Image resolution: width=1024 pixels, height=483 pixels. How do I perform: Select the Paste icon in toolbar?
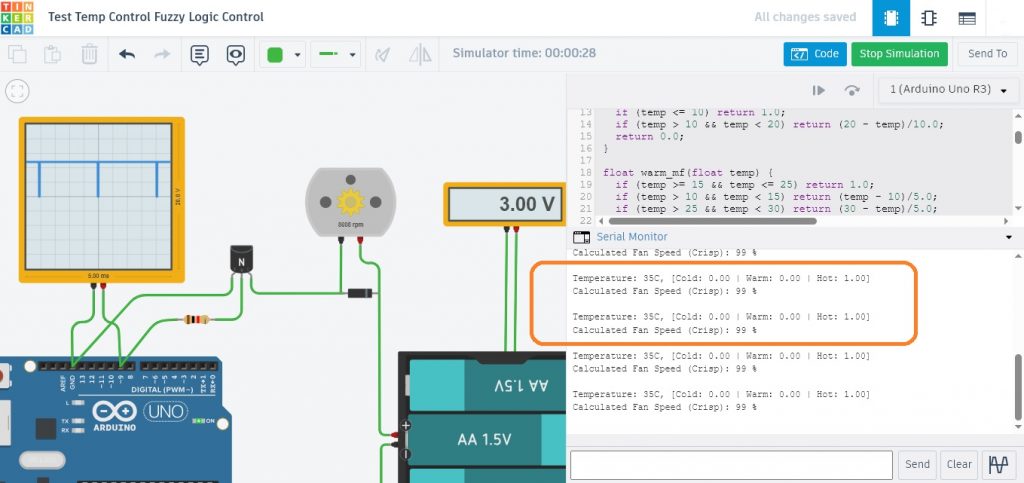pos(53,54)
